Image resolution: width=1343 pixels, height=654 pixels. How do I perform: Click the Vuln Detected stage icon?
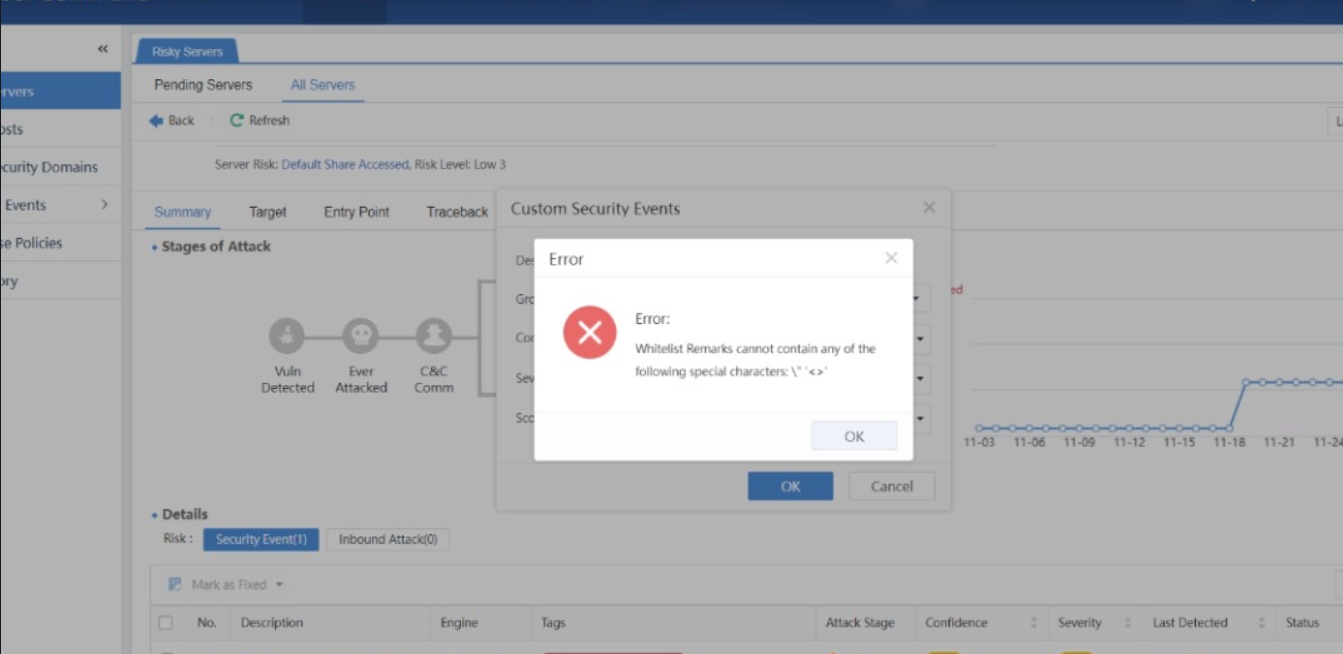[x=287, y=336]
